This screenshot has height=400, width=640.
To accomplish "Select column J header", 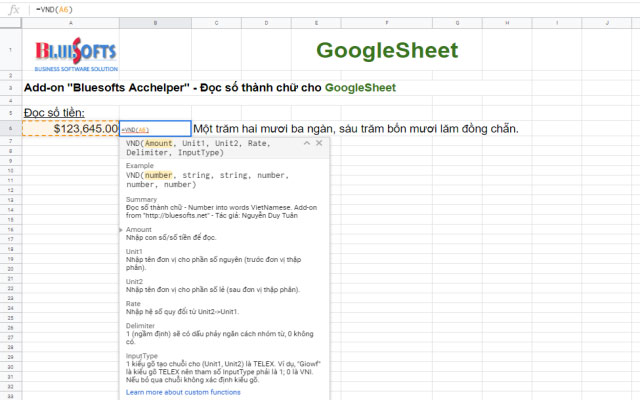I will (607, 23).
